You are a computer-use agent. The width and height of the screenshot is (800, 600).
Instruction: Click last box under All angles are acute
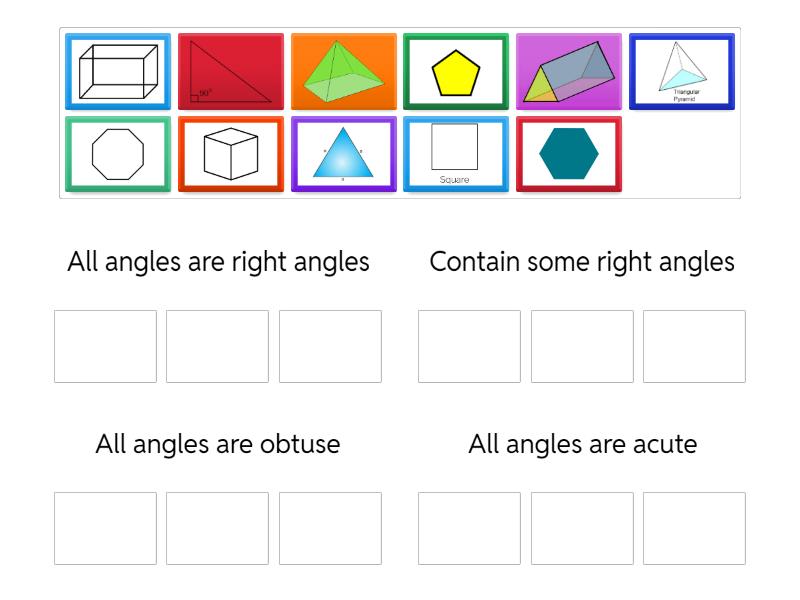[x=694, y=528]
